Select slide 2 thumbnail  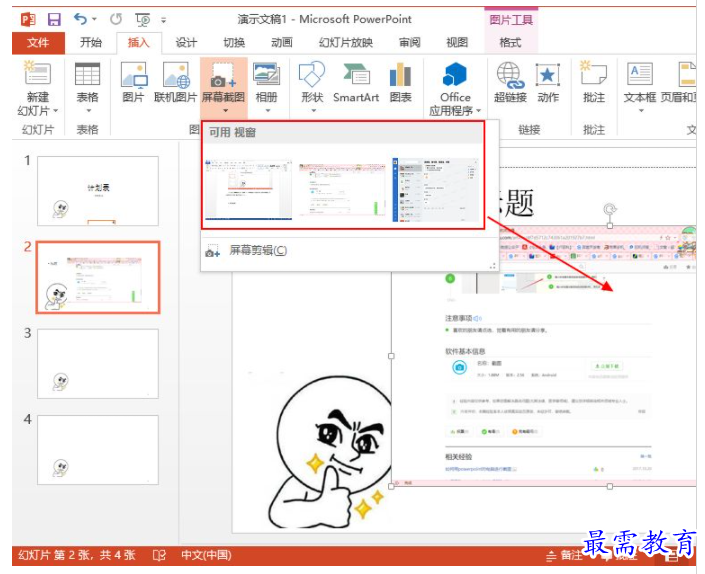[98, 277]
